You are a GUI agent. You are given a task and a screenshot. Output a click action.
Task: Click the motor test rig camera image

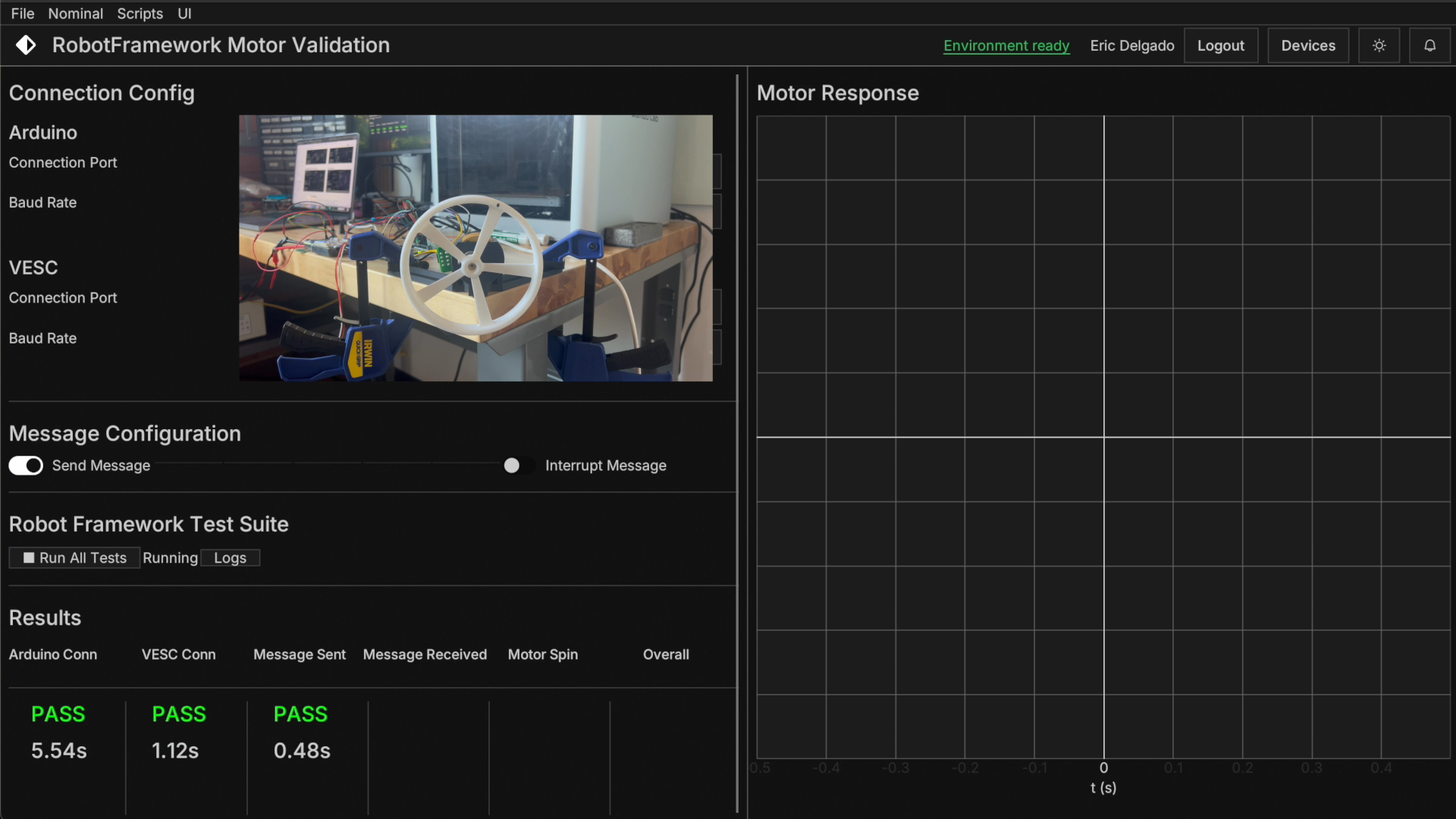(475, 248)
